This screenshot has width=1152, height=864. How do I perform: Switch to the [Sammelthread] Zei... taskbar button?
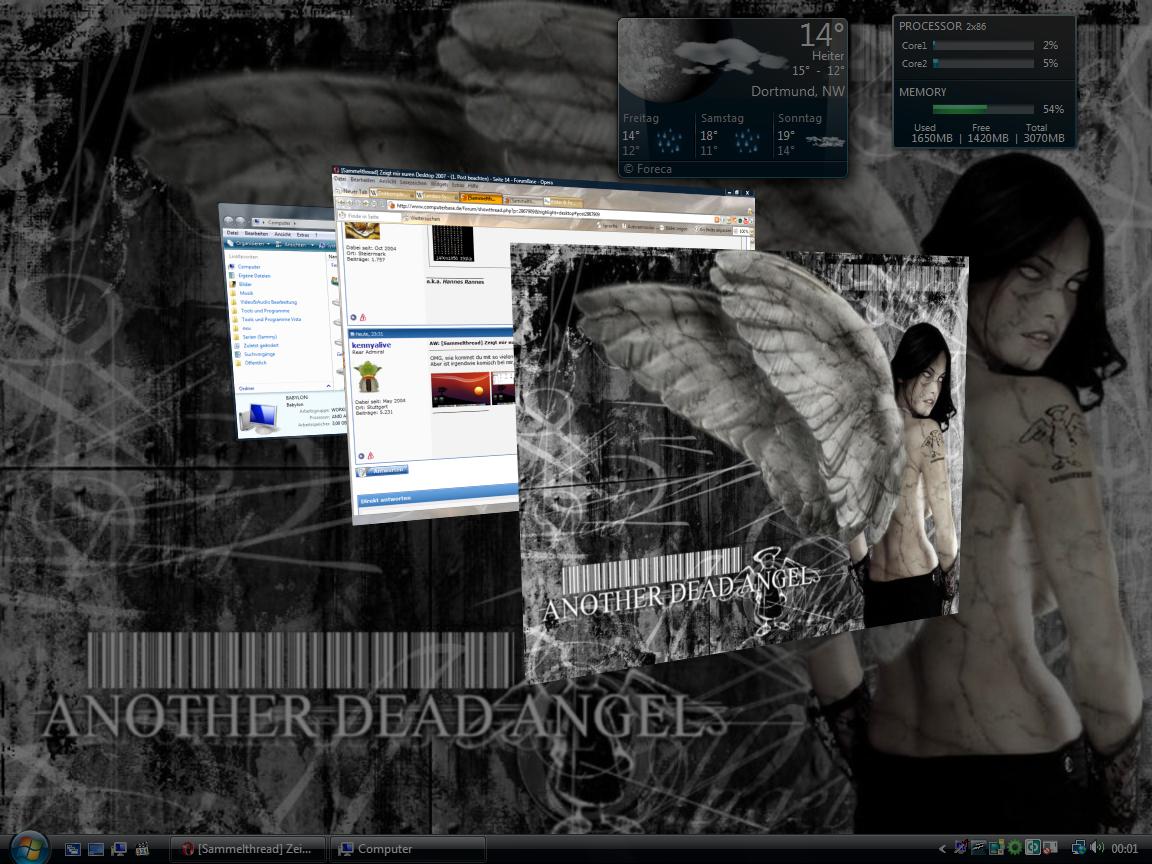[x=248, y=849]
